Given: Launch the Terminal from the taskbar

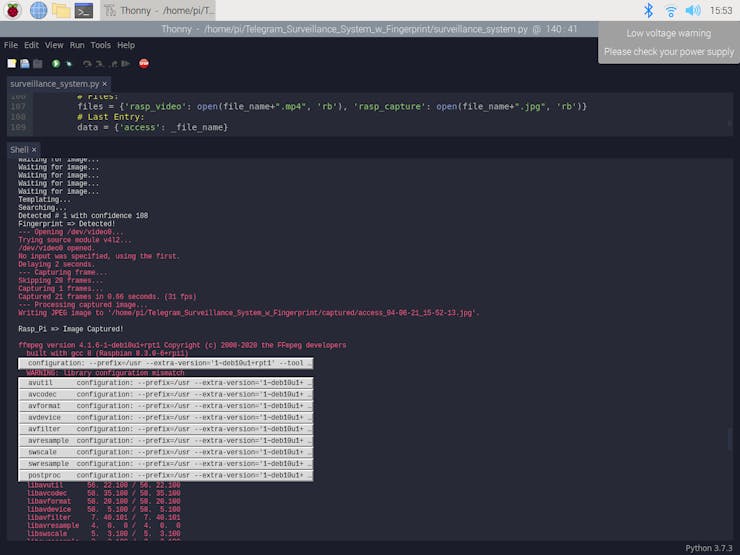Looking at the screenshot, I should [85, 10].
